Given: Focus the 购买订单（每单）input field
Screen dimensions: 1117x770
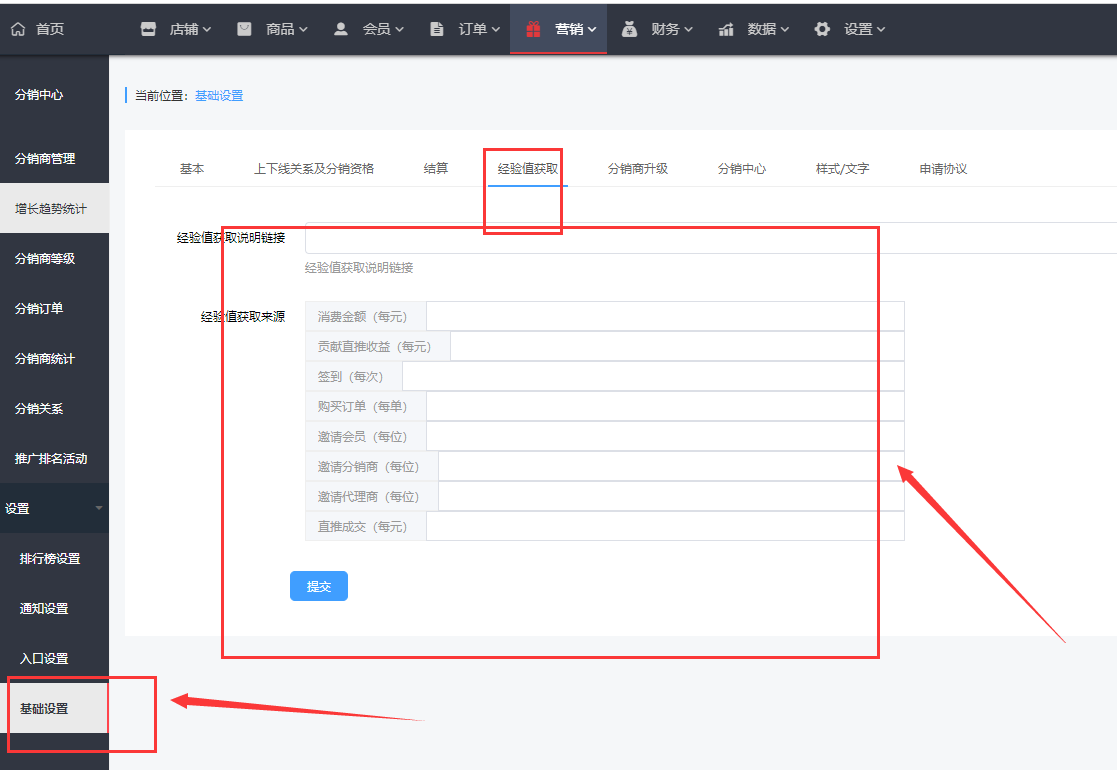Looking at the screenshot, I should point(665,406).
